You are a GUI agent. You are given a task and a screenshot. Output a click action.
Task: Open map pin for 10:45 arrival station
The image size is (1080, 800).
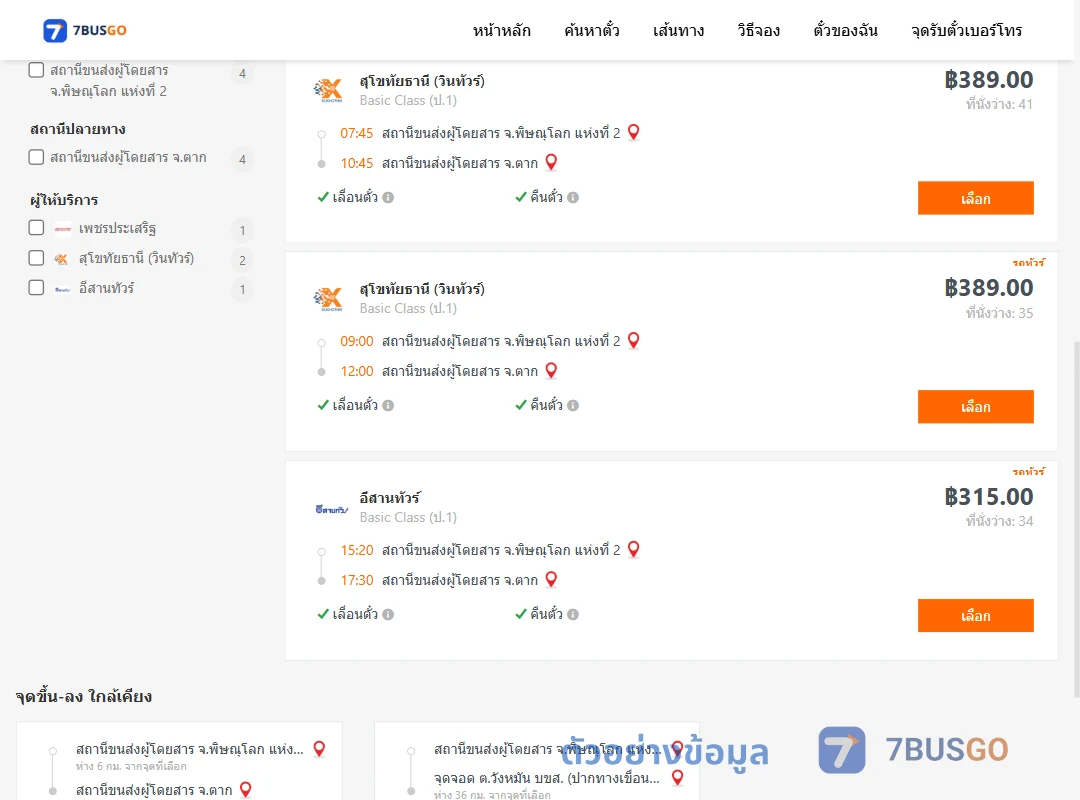[x=551, y=163]
